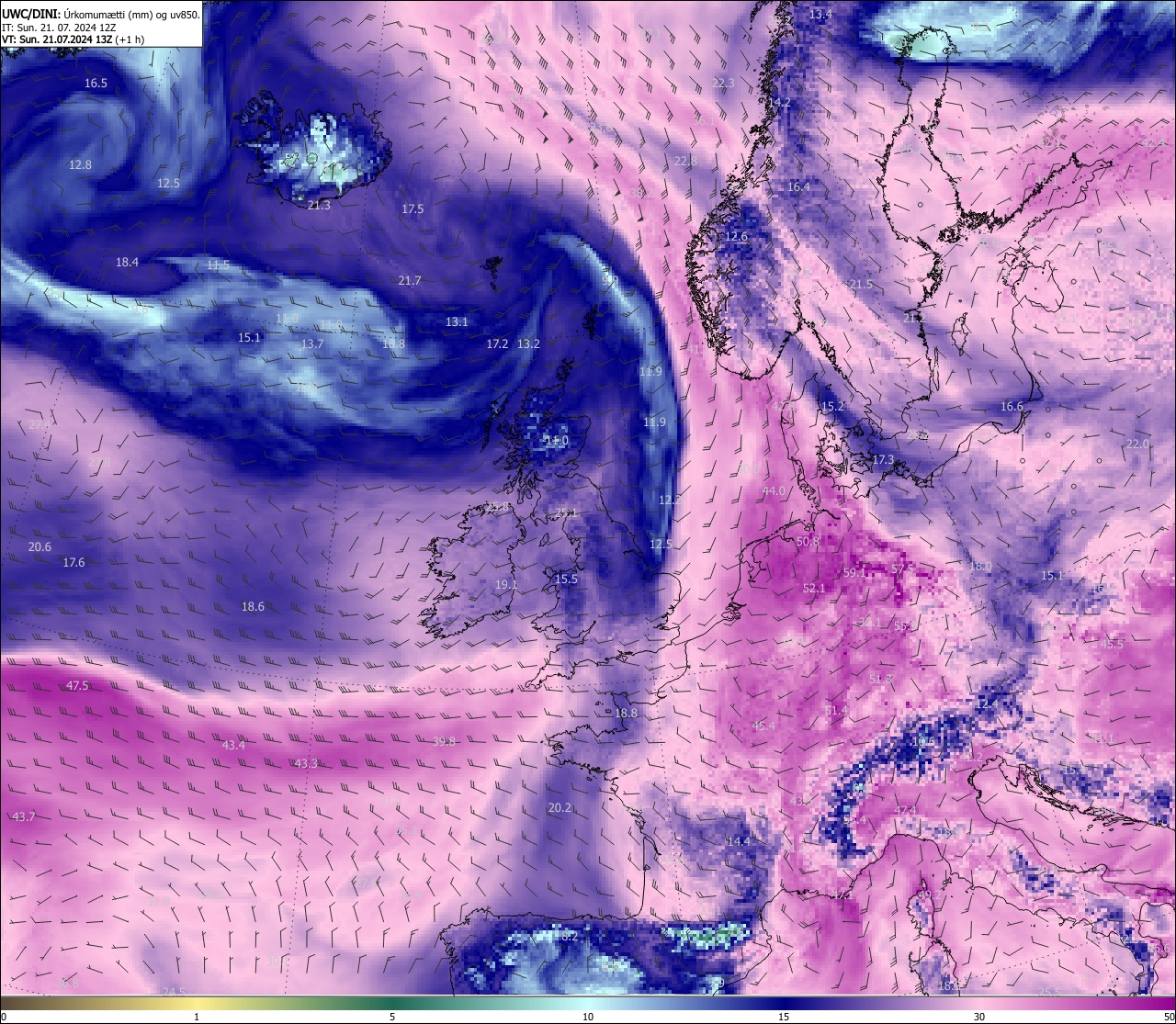Screen dimensions: 1176x1024
Task: Click the 22.0 value near right edge
Action: (x=1137, y=444)
